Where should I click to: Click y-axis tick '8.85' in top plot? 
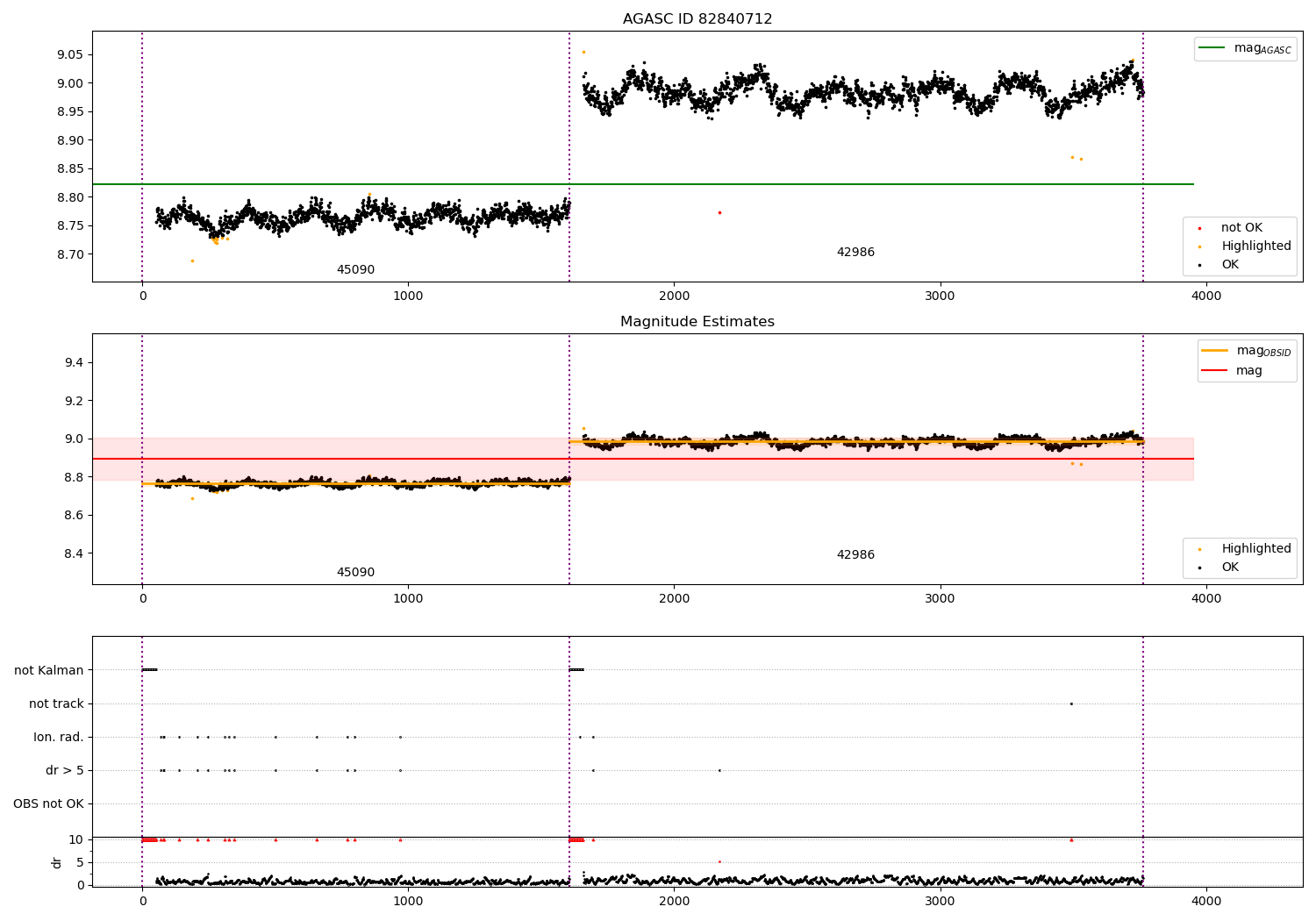[69, 168]
